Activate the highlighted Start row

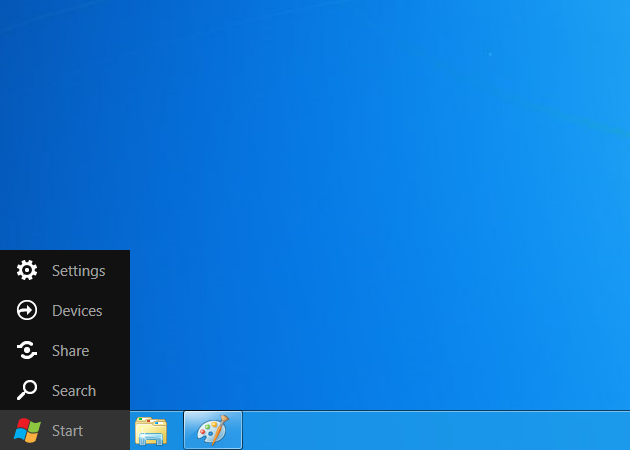[x=65, y=431]
